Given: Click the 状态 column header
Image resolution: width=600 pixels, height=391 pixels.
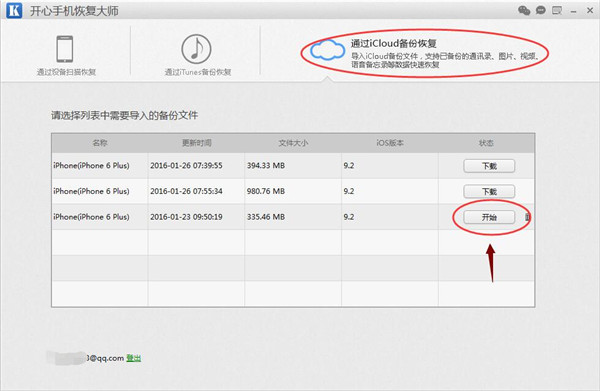Looking at the screenshot, I should tap(486, 143).
